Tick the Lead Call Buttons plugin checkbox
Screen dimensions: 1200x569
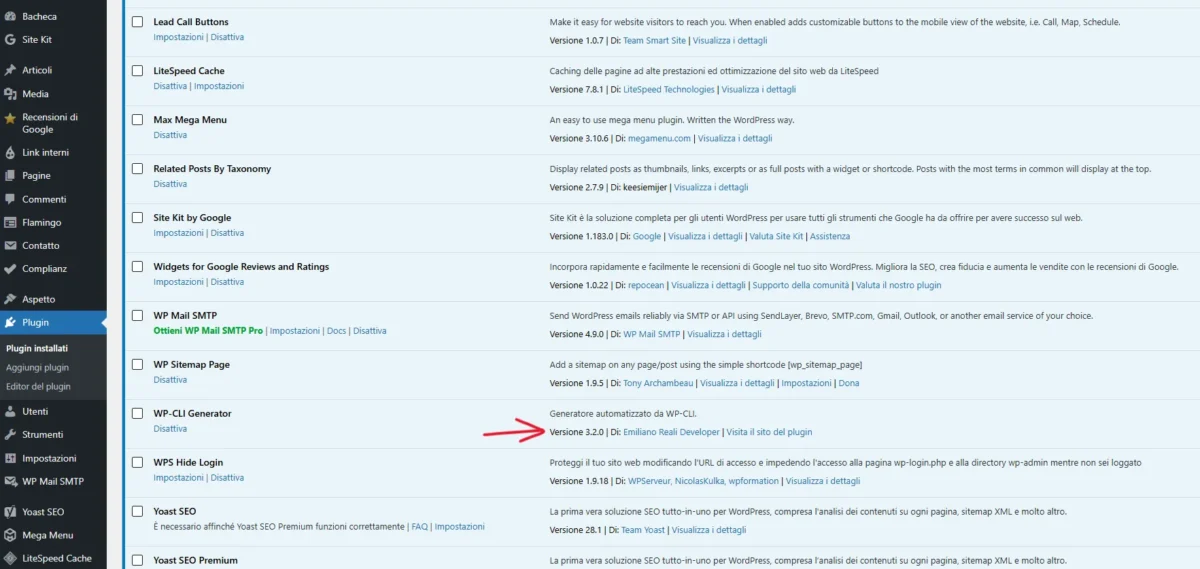tap(138, 22)
